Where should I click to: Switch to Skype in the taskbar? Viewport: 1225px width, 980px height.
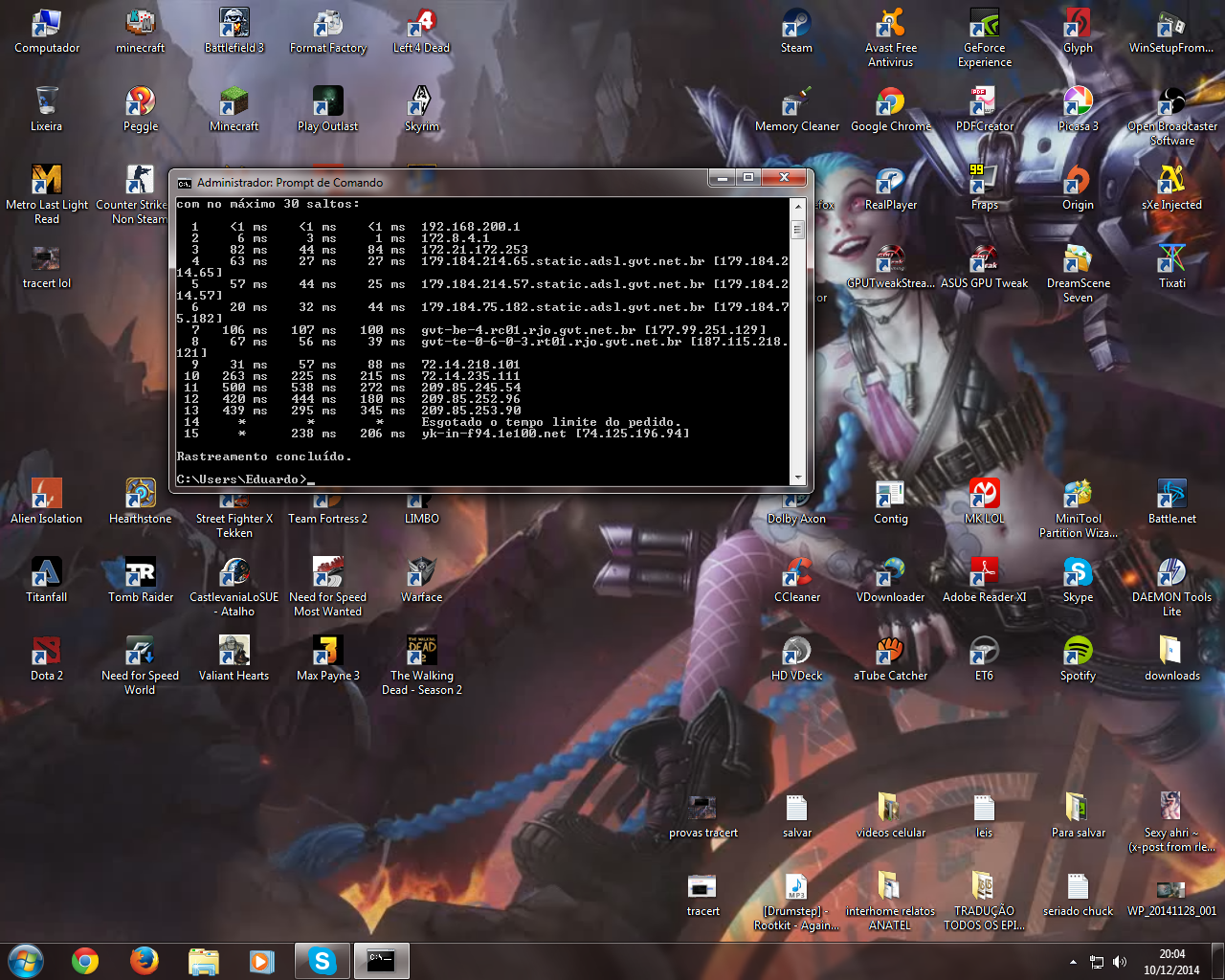pos(323,961)
